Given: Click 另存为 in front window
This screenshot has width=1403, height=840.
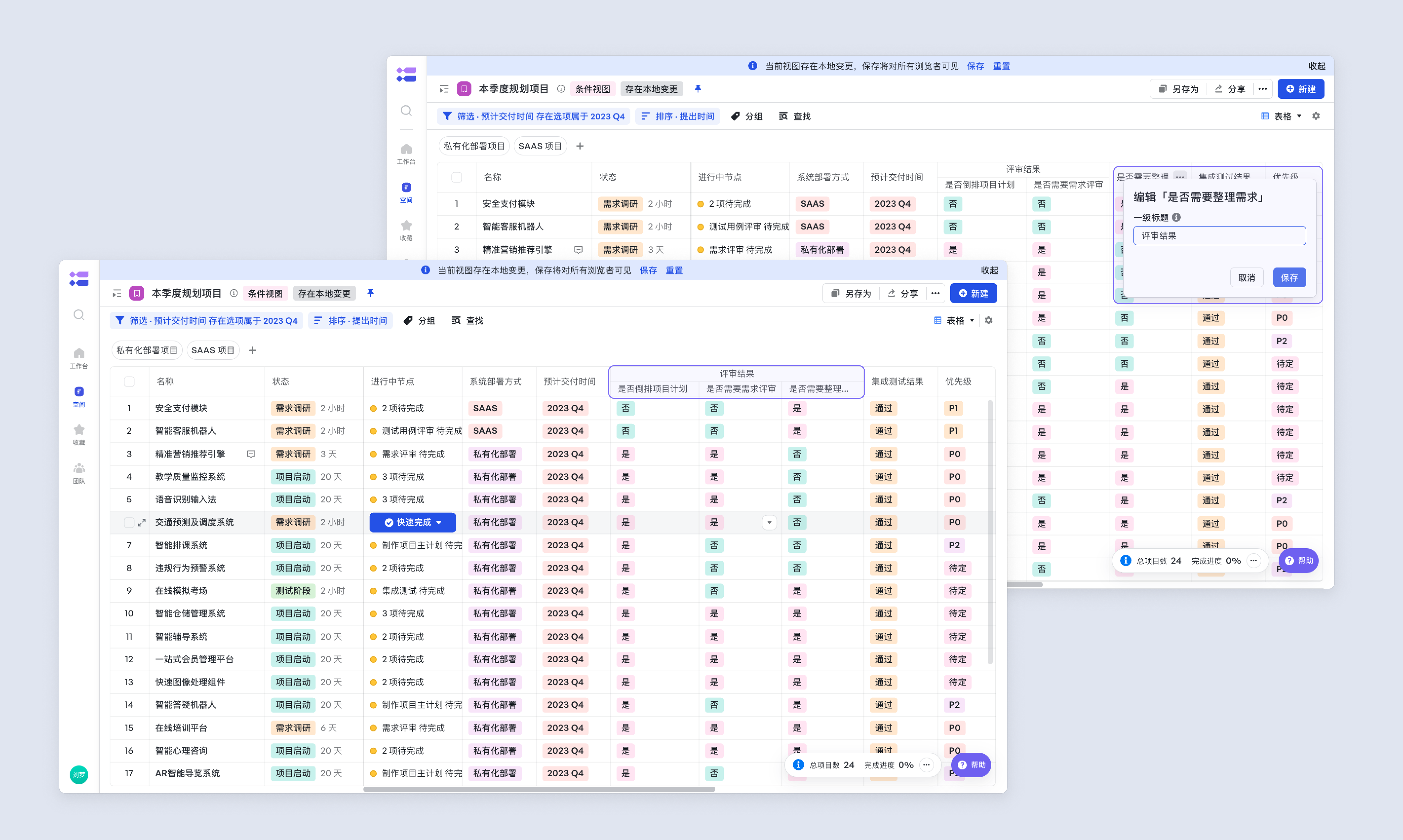Looking at the screenshot, I should [851, 293].
